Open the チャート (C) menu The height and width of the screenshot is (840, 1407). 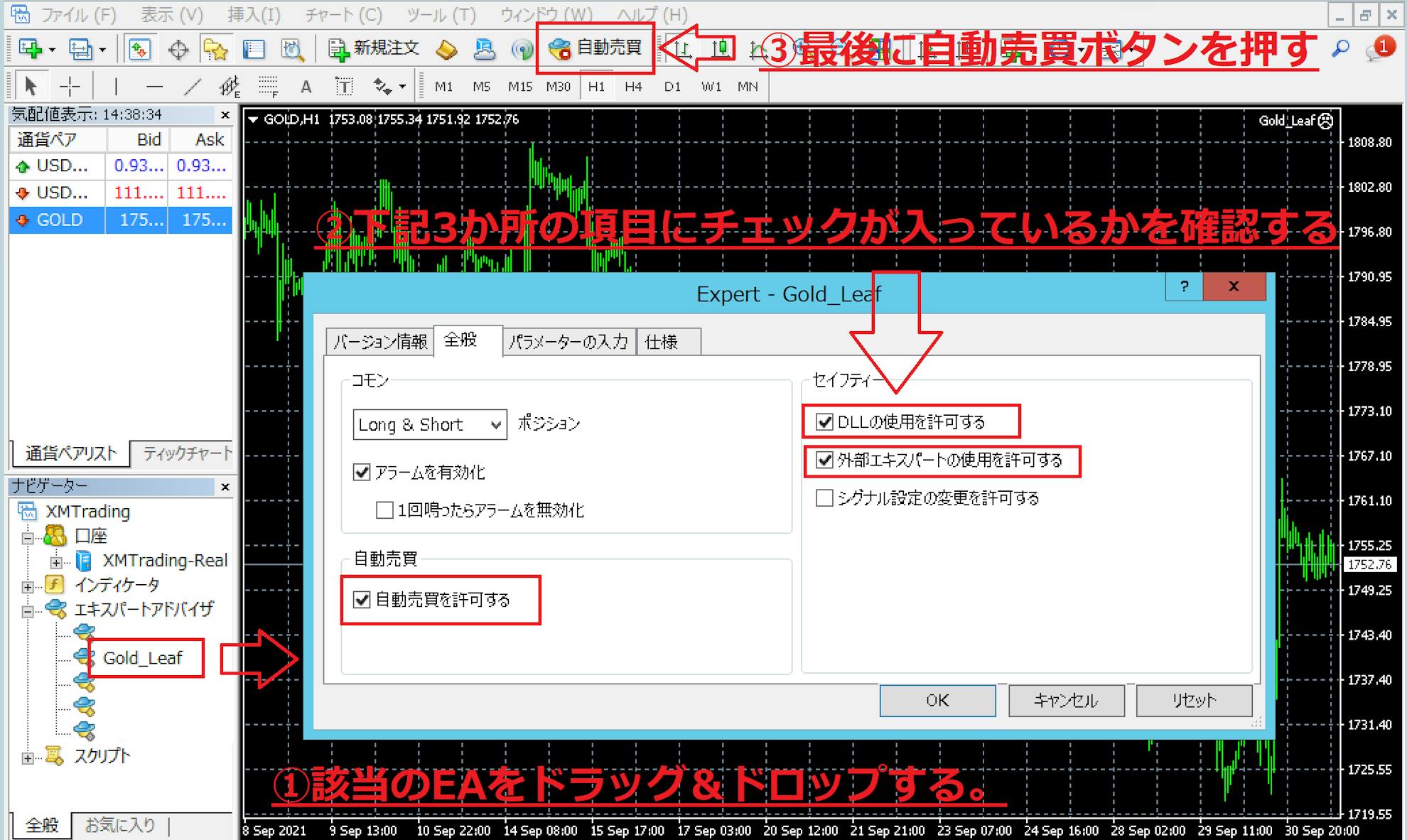click(x=344, y=14)
